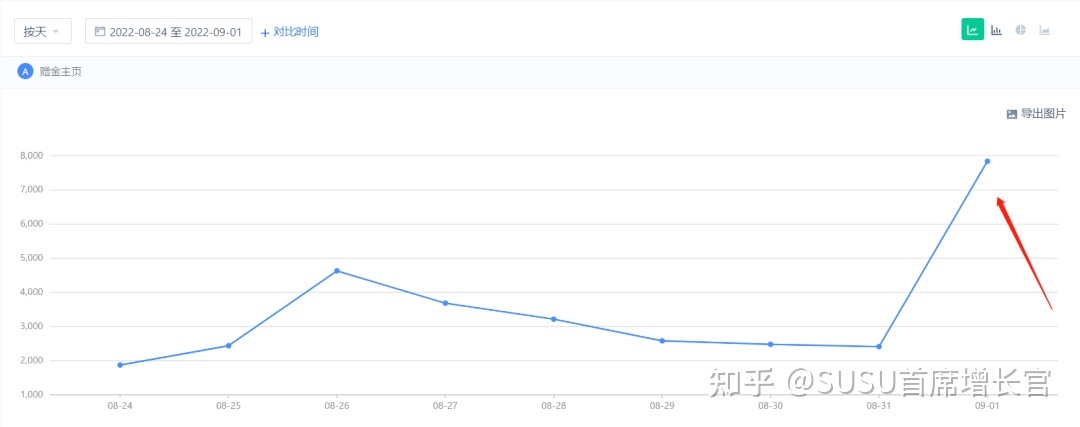The image size is (1080, 427).
Task: Click the calendar icon in date field
Action: coord(100,31)
